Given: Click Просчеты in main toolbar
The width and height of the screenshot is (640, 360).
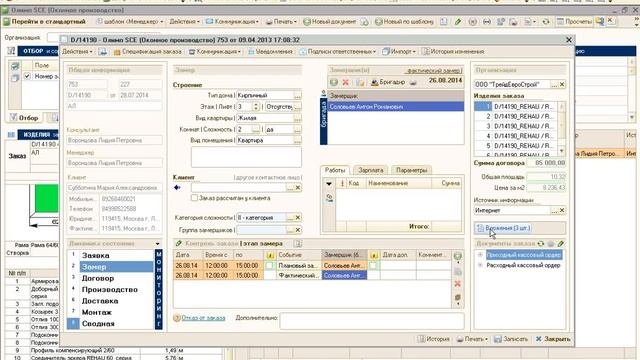Looking at the screenshot, I should pos(574,22).
